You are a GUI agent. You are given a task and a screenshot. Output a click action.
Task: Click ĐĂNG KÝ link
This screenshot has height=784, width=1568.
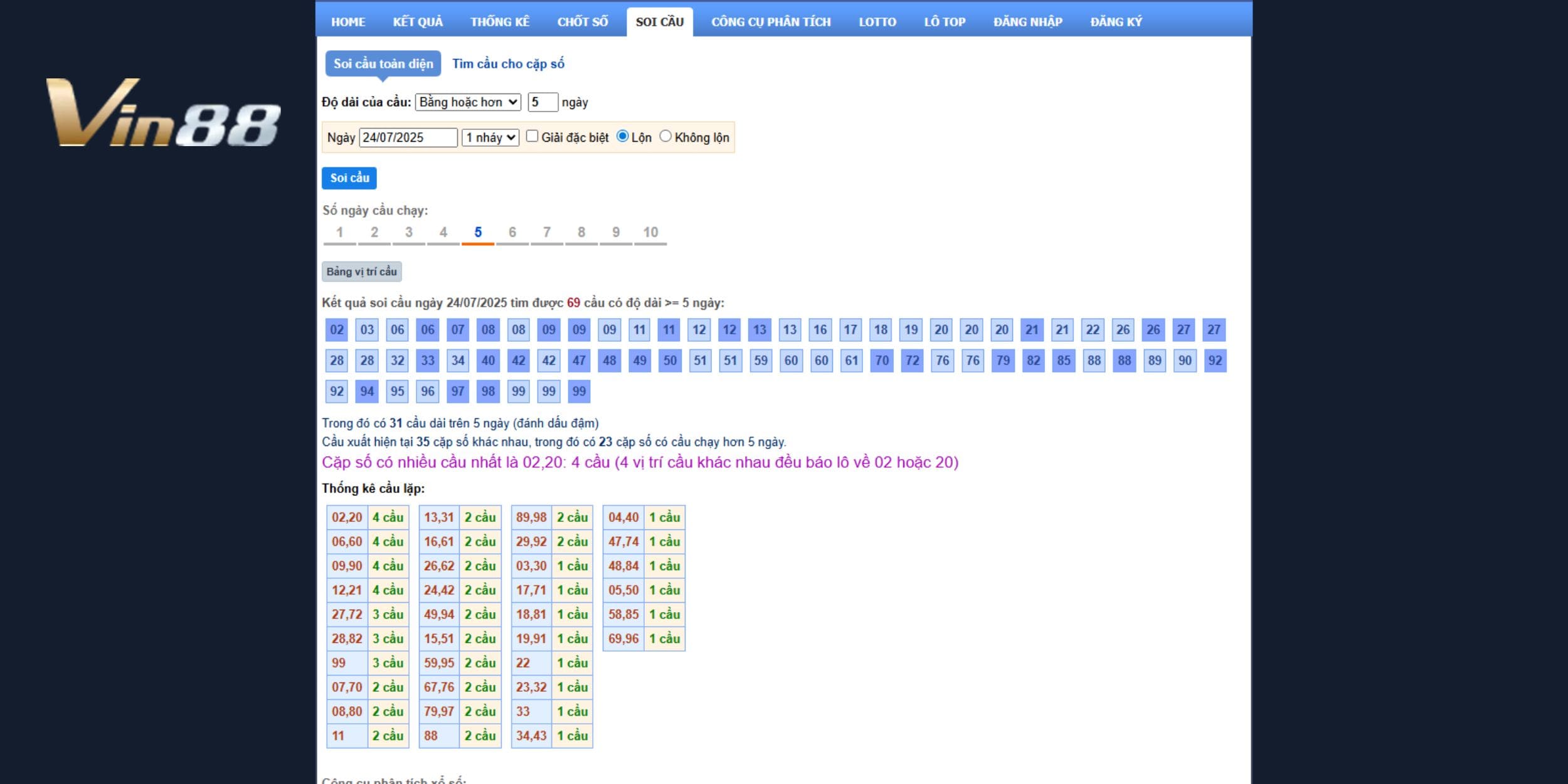[x=1116, y=22]
